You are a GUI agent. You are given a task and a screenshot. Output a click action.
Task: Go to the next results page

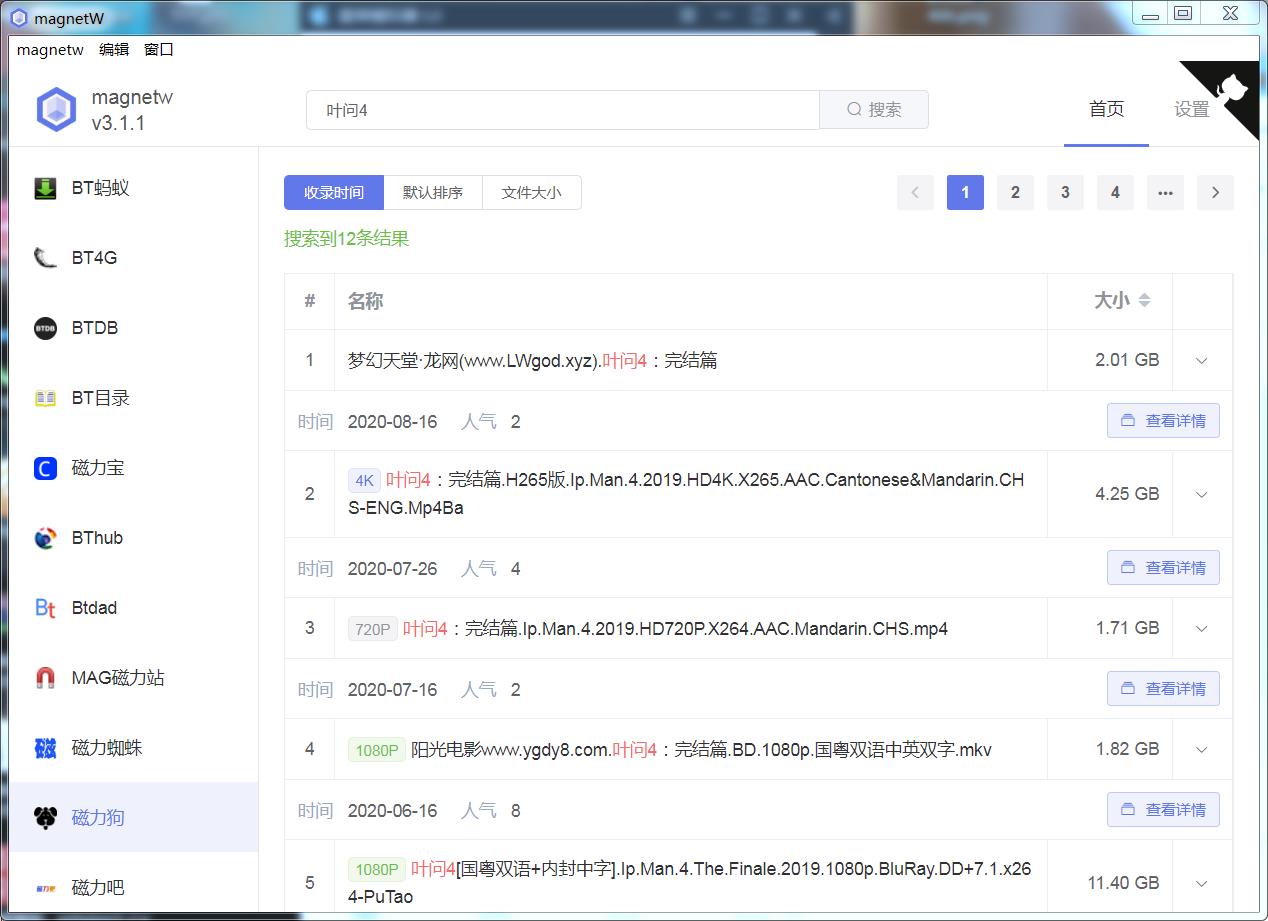click(x=1215, y=193)
